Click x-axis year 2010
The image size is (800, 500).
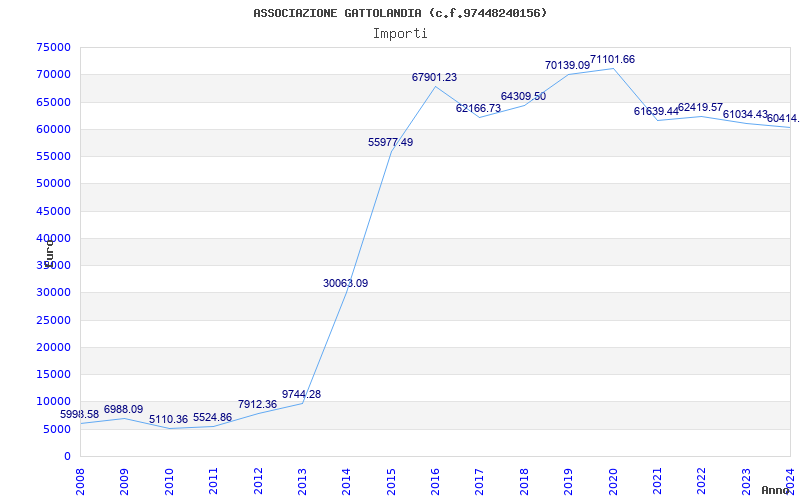tap(169, 482)
